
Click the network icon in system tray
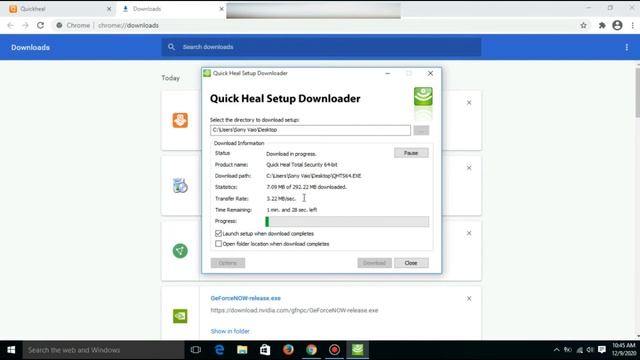click(x=580, y=350)
